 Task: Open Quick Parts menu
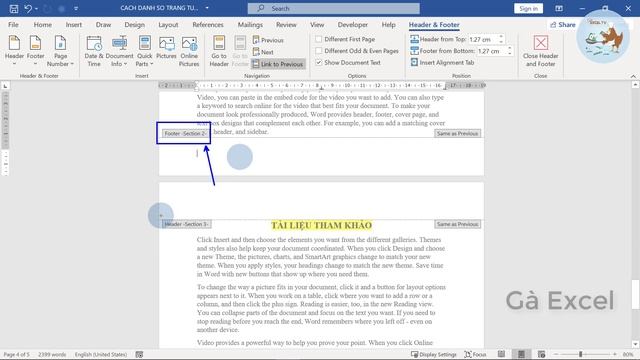[144, 51]
